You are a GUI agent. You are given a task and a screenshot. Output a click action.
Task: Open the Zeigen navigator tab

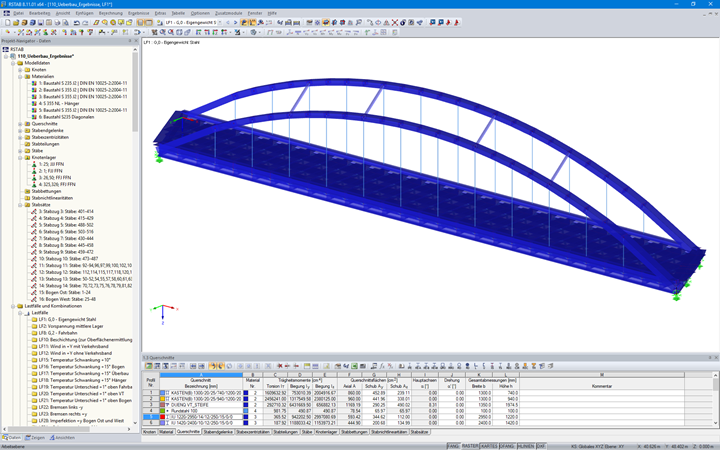pos(35,438)
